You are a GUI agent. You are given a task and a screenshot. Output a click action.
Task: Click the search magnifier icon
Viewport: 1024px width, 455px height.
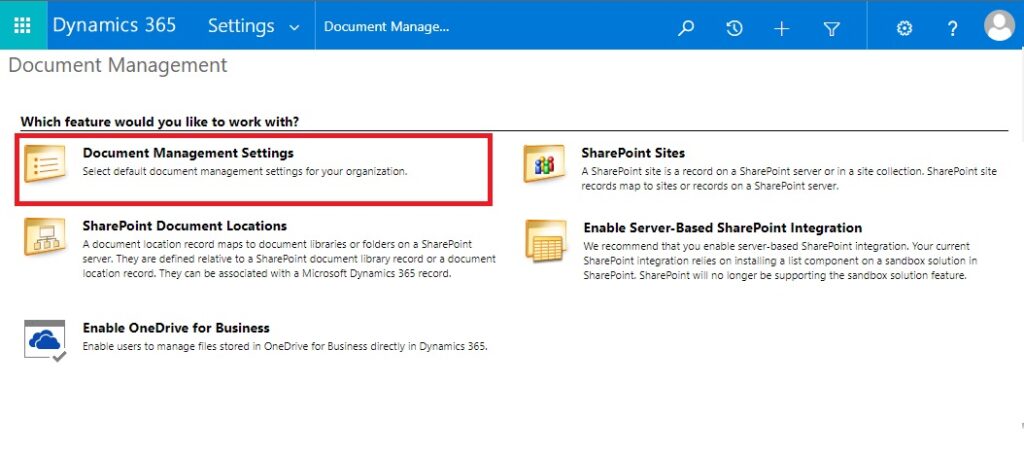coord(686,28)
